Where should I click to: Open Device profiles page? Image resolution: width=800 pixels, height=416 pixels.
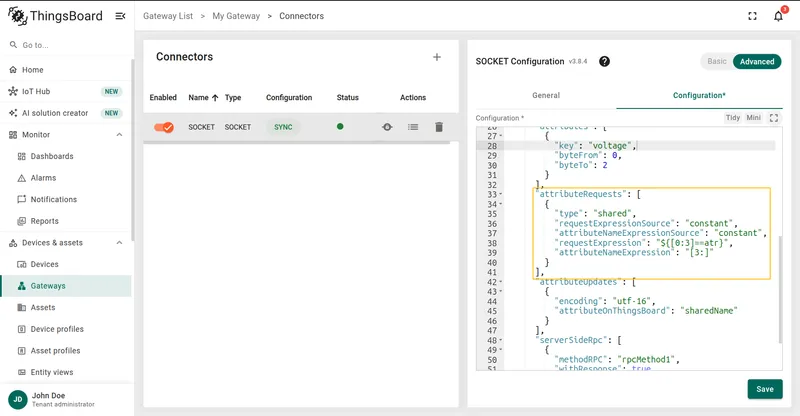66,329
